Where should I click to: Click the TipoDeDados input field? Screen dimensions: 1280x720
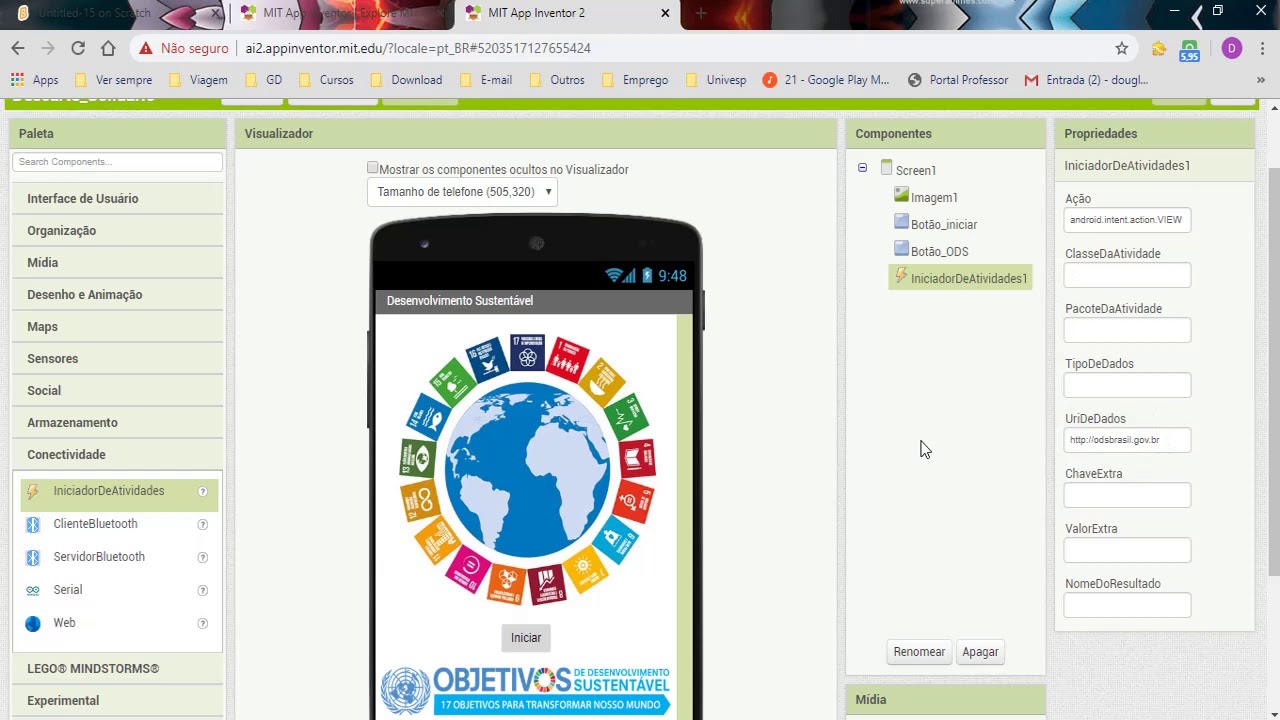1127,385
